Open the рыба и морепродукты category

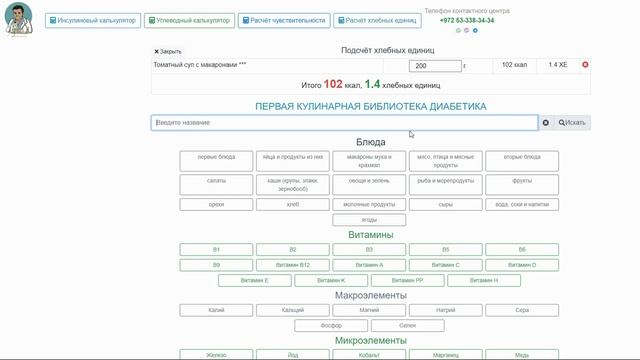click(x=446, y=185)
